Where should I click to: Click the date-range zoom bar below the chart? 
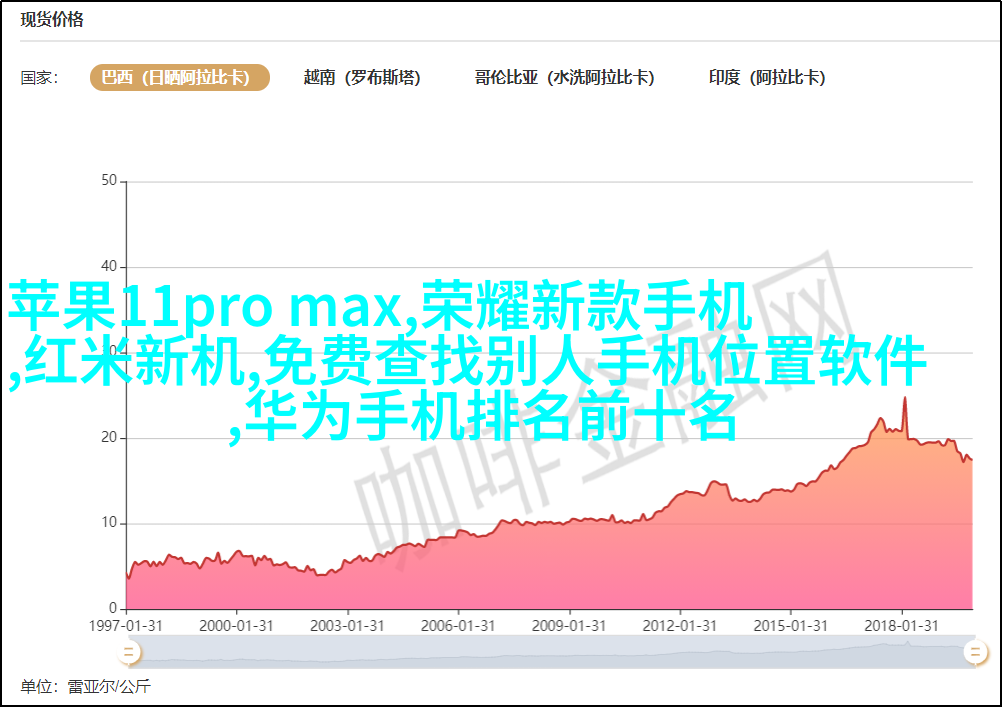tap(550, 653)
